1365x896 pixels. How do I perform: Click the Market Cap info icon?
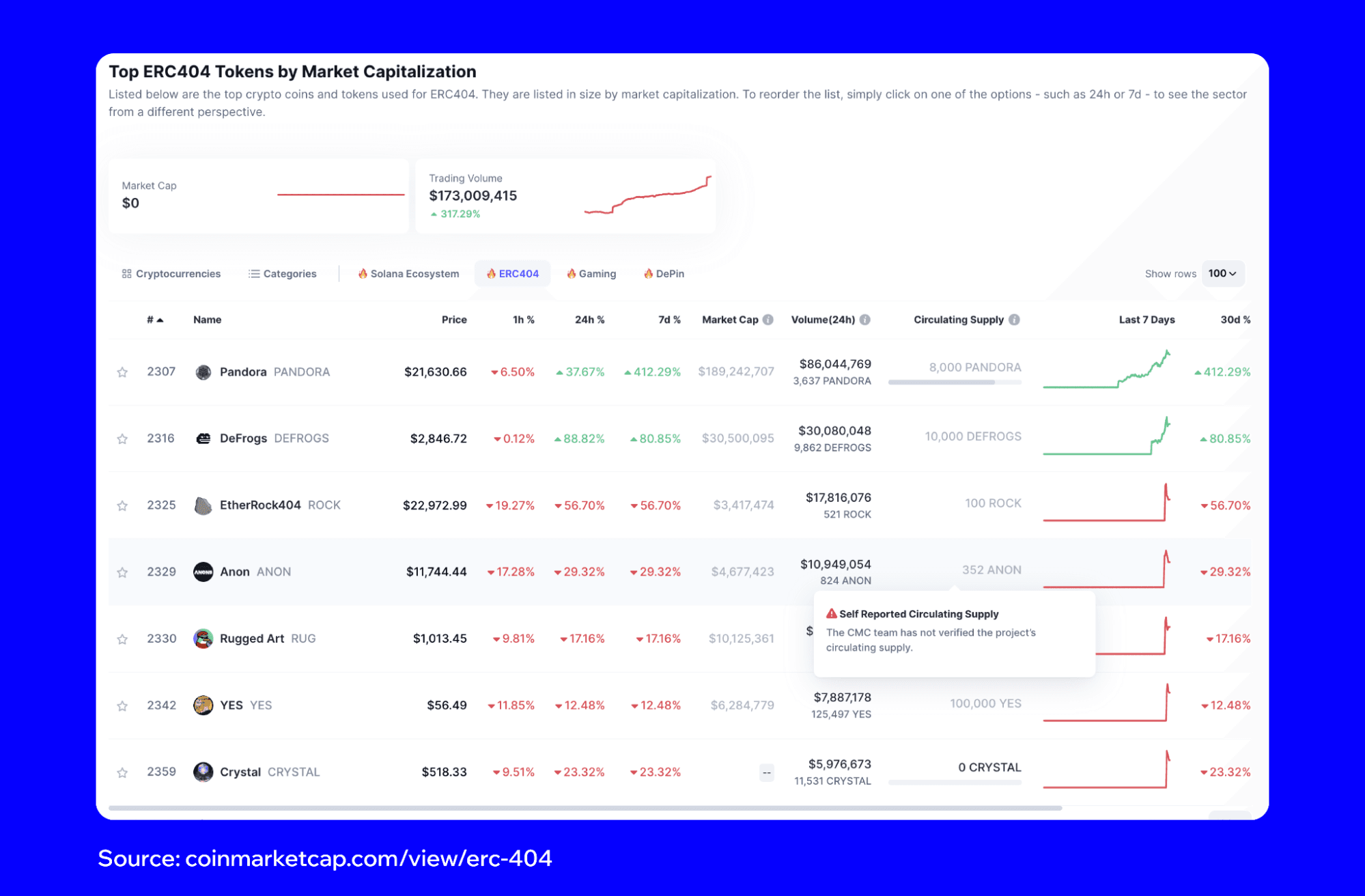pos(768,320)
